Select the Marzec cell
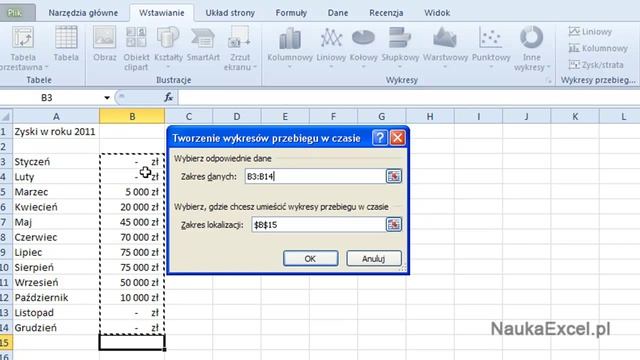This screenshot has width=640, height=360. tap(56, 192)
